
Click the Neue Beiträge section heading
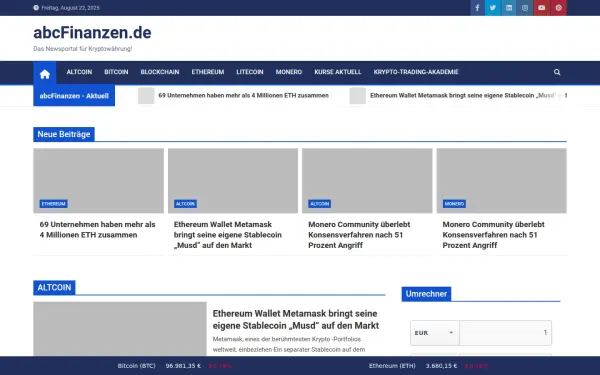pyautogui.click(x=64, y=134)
